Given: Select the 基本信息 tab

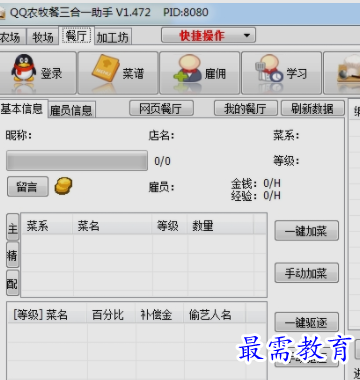Looking at the screenshot, I should tap(23, 109).
